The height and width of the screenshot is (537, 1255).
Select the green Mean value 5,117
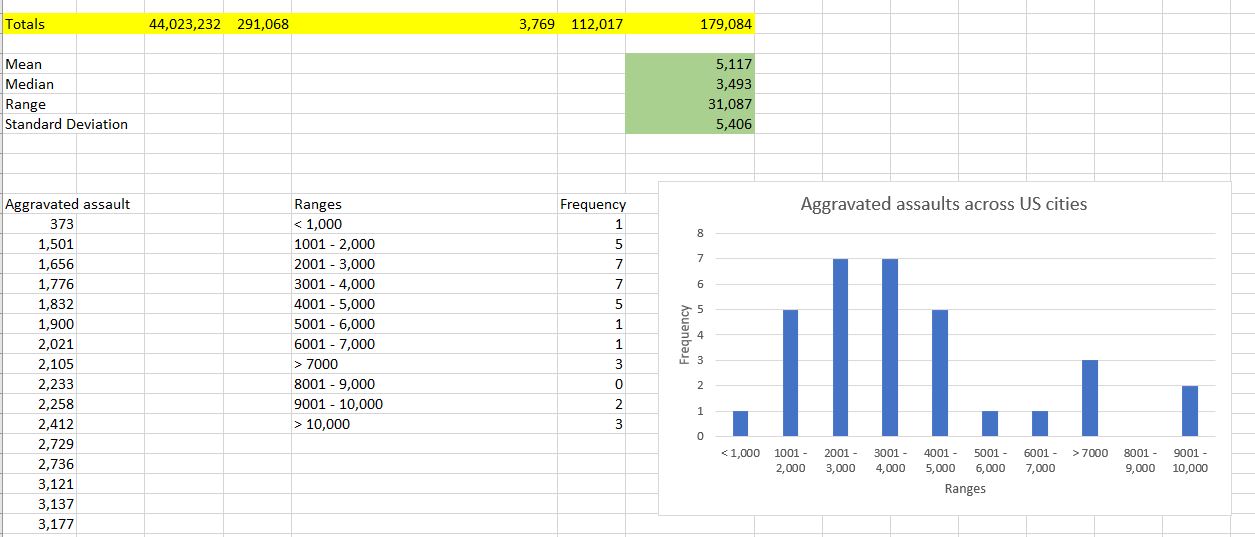[x=690, y=64]
